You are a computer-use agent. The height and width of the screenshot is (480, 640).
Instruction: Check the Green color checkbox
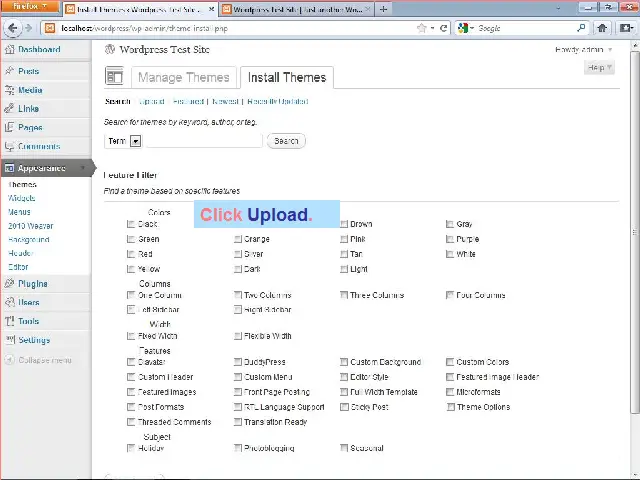coord(131,239)
